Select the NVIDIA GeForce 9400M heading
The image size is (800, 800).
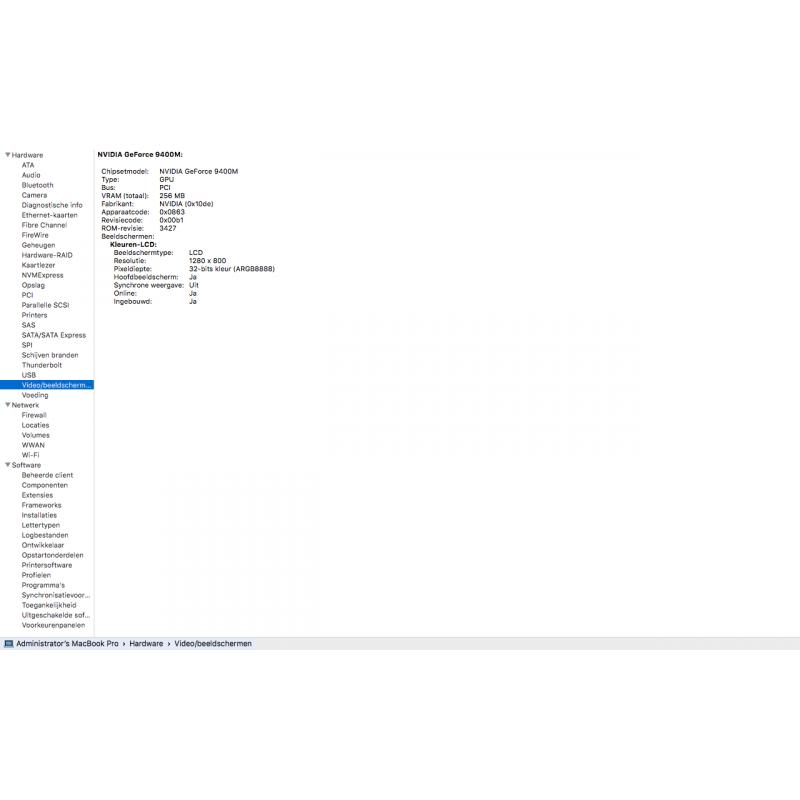point(140,155)
